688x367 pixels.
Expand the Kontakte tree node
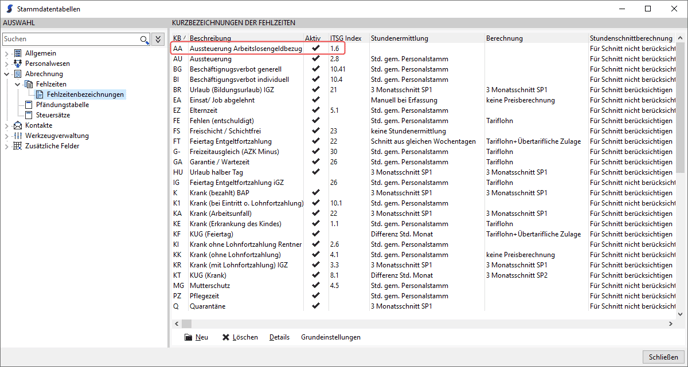point(7,126)
